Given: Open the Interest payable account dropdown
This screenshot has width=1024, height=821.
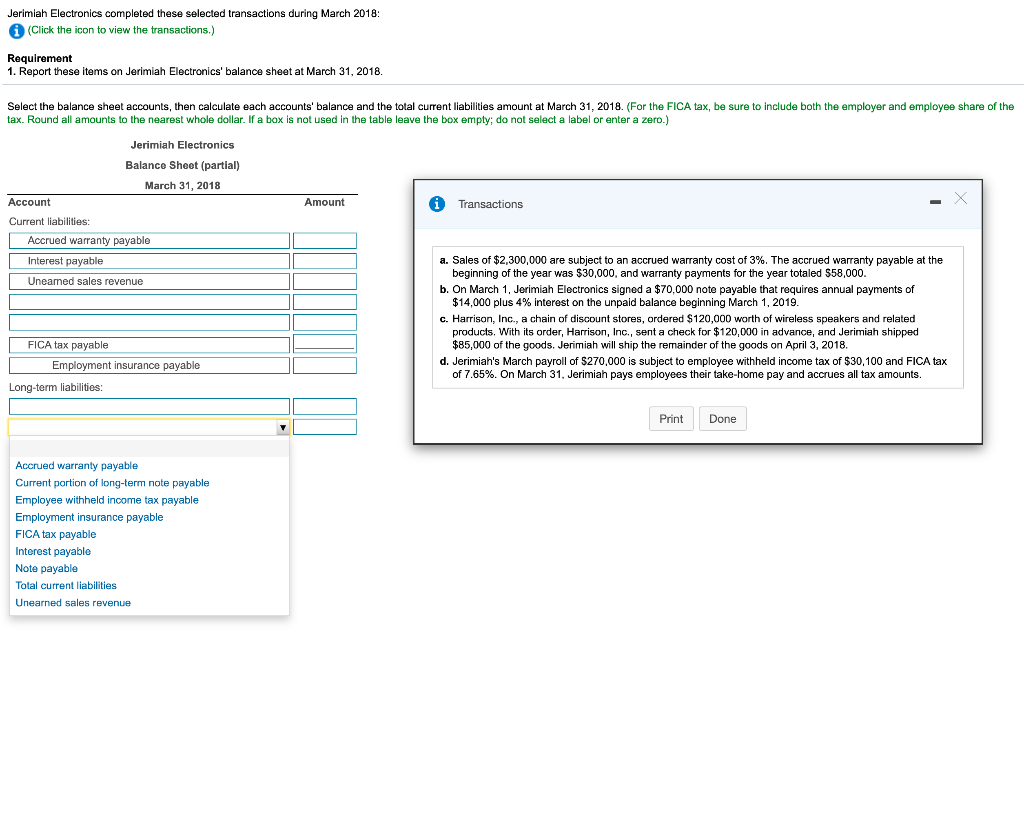Looking at the screenshot, I should [149, 261].
